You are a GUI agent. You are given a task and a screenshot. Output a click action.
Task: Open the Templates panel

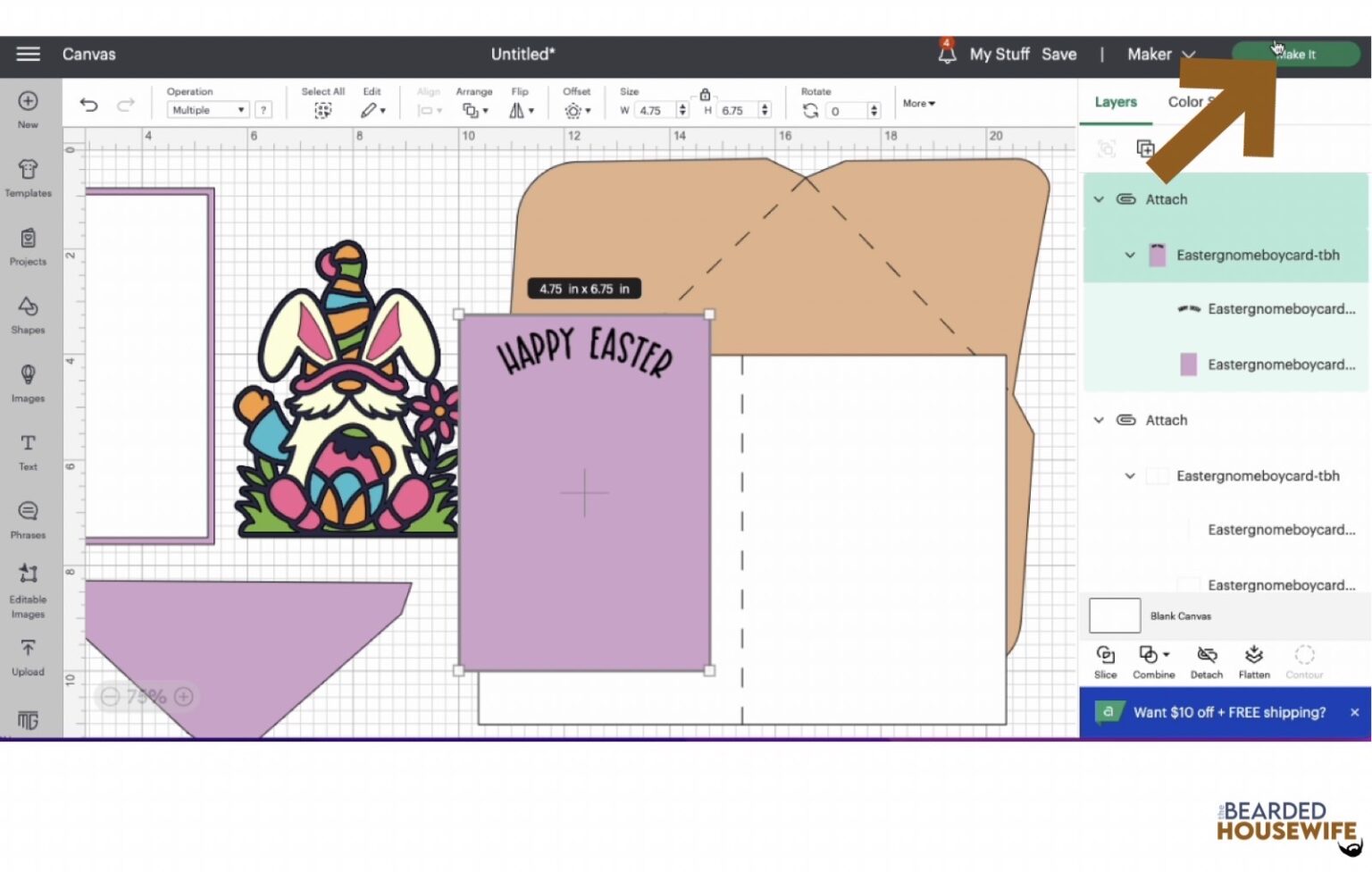pos(28,177)
